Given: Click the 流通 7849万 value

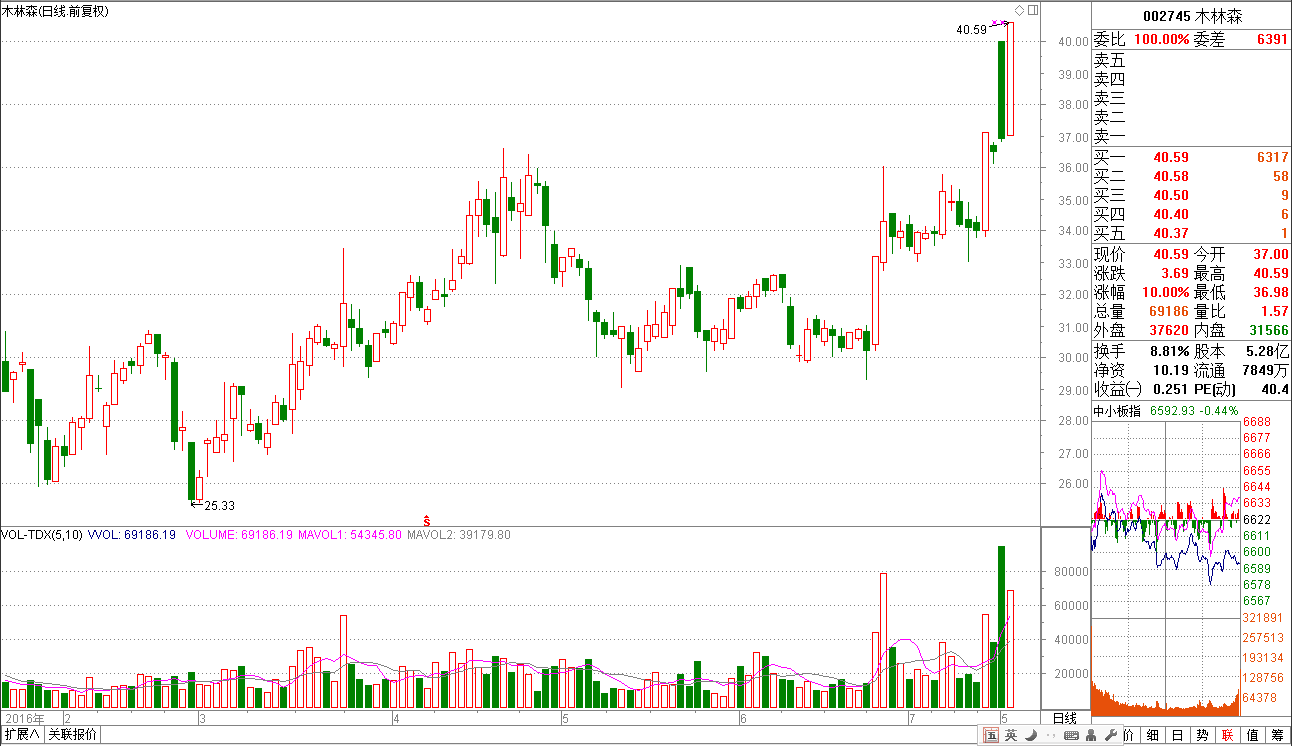Looking at the screenshot, I should pyautogui.click(x=1266, y=370).
